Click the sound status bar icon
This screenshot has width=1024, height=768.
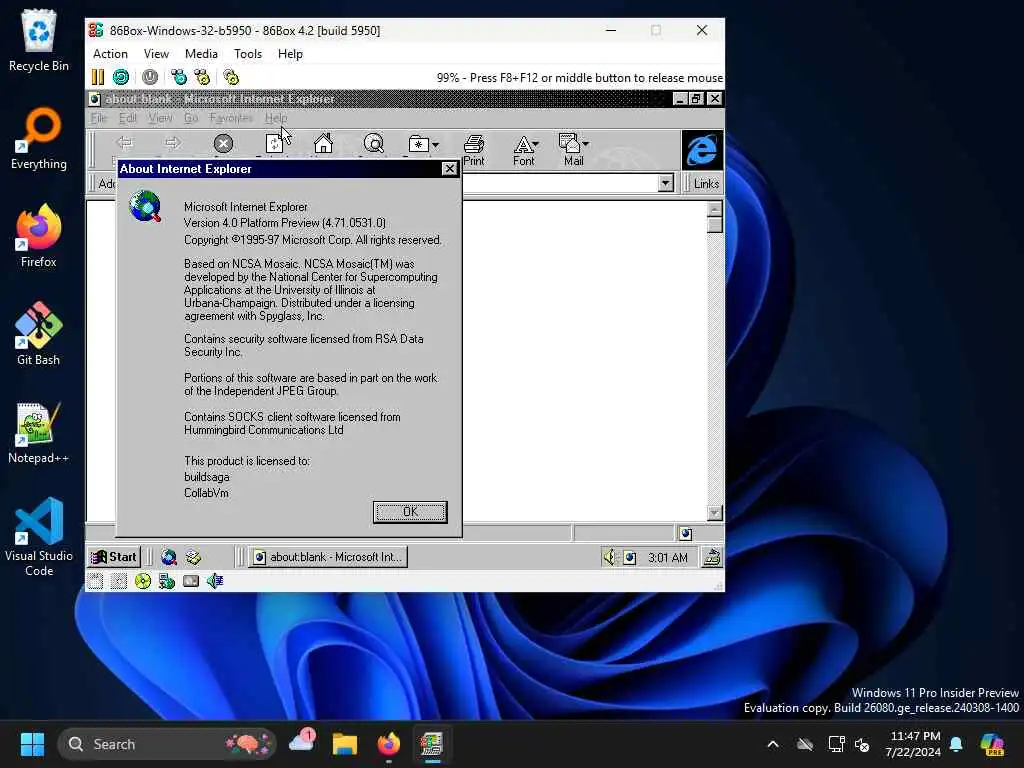[x=215, y=581]
